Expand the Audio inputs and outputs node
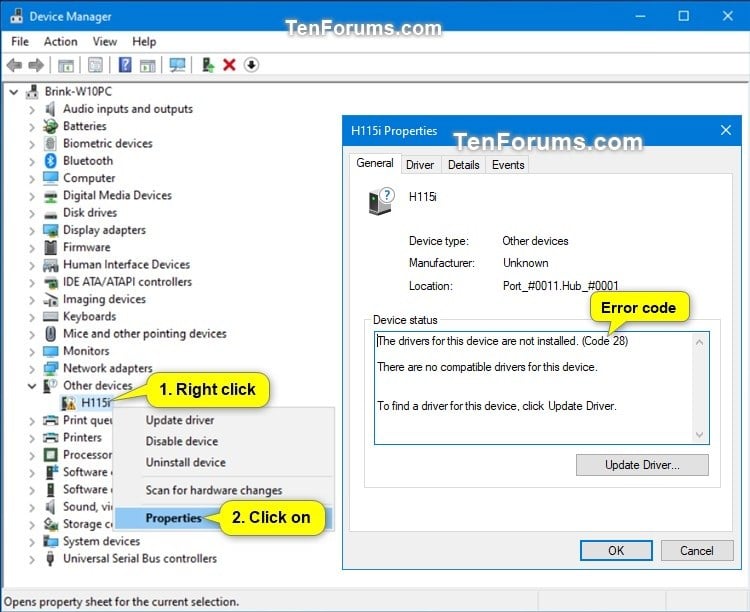This screenshot has height=612, width=750. (x=32, y=110)
